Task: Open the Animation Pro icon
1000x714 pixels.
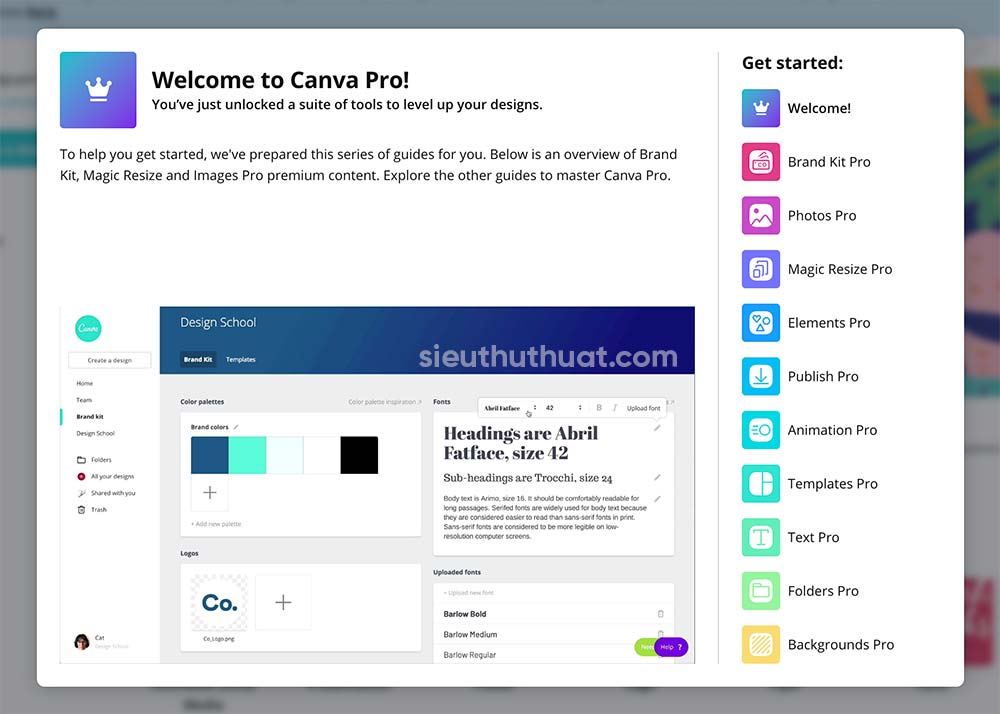Action: click(x=760, y=430)
